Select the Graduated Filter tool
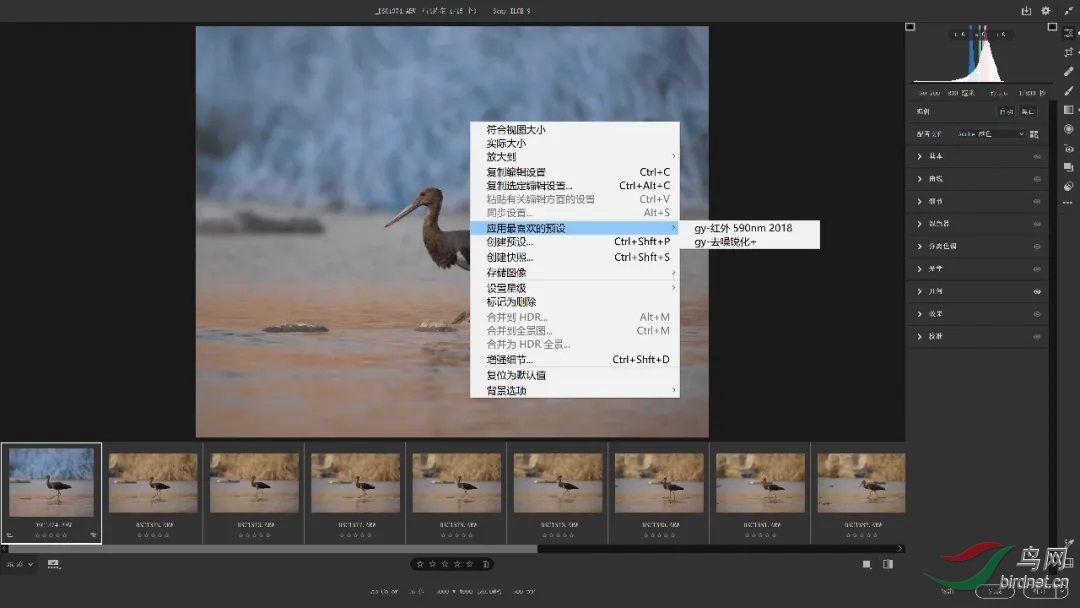Image resolution: width=1080 pixels, height=608 pixels. click(x=1069, y=109)
